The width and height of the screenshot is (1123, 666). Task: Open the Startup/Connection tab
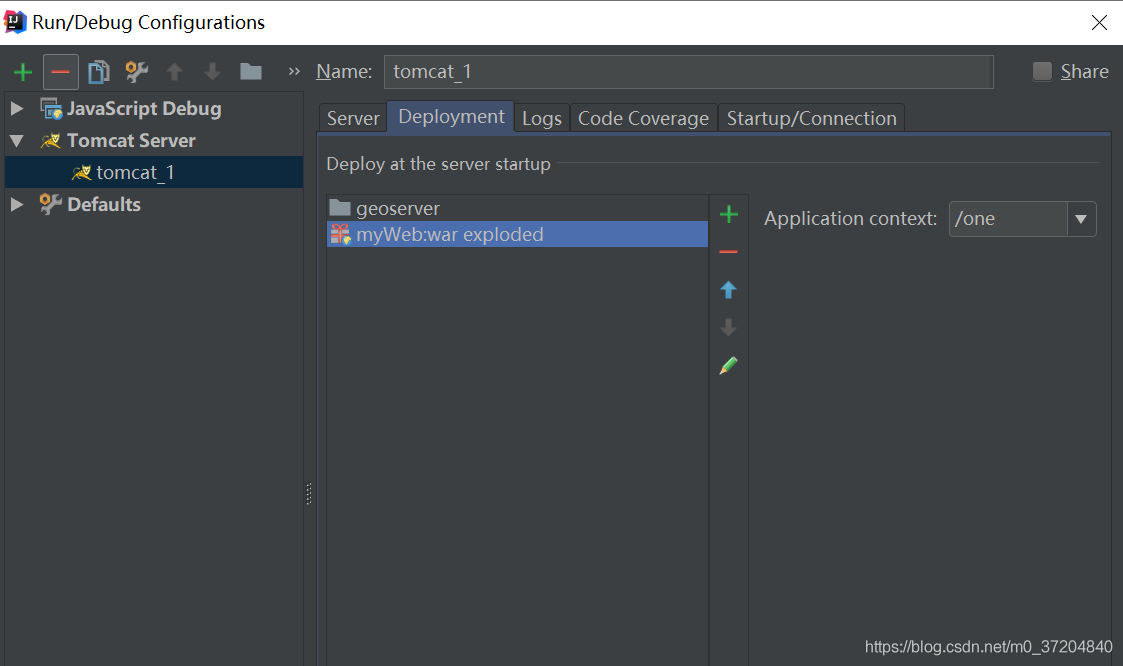click(x=811, y=118)
